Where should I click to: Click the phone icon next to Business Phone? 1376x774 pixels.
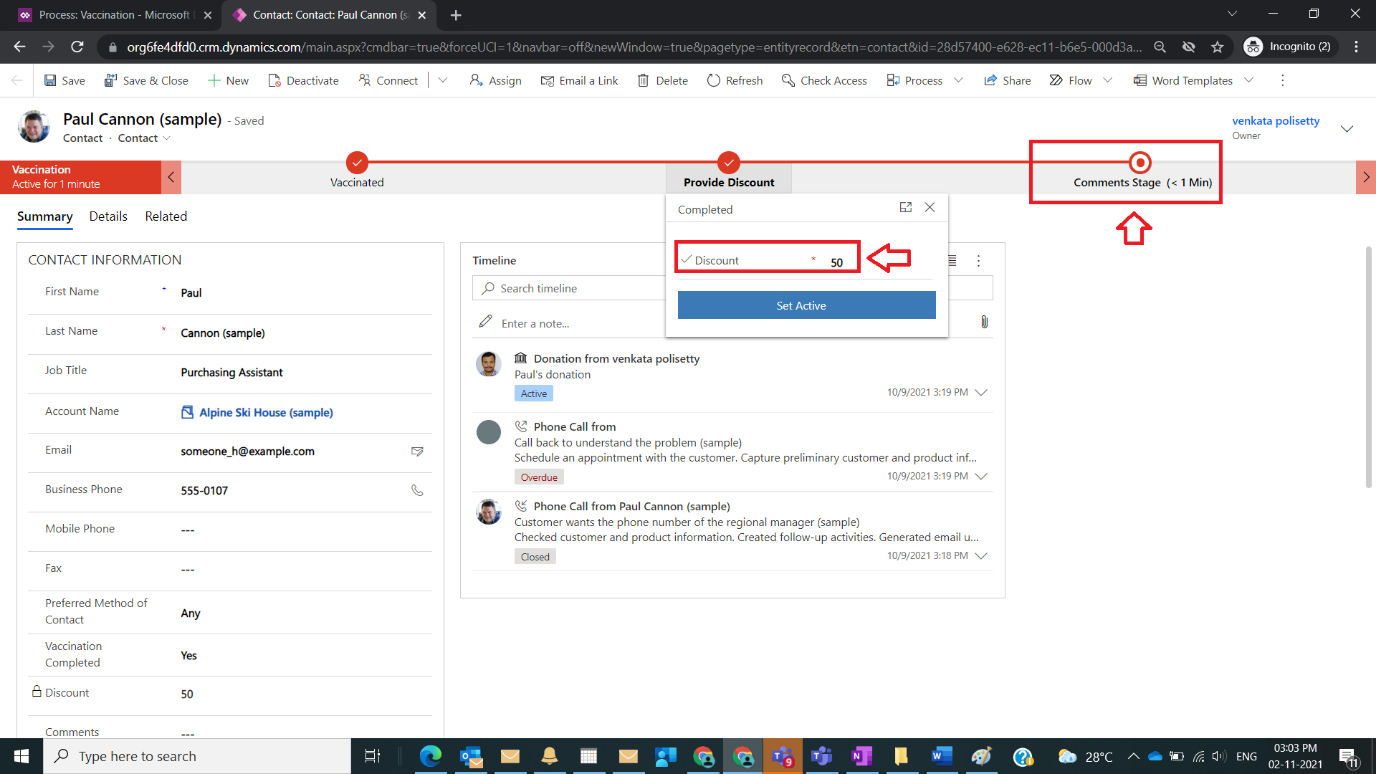417,491
